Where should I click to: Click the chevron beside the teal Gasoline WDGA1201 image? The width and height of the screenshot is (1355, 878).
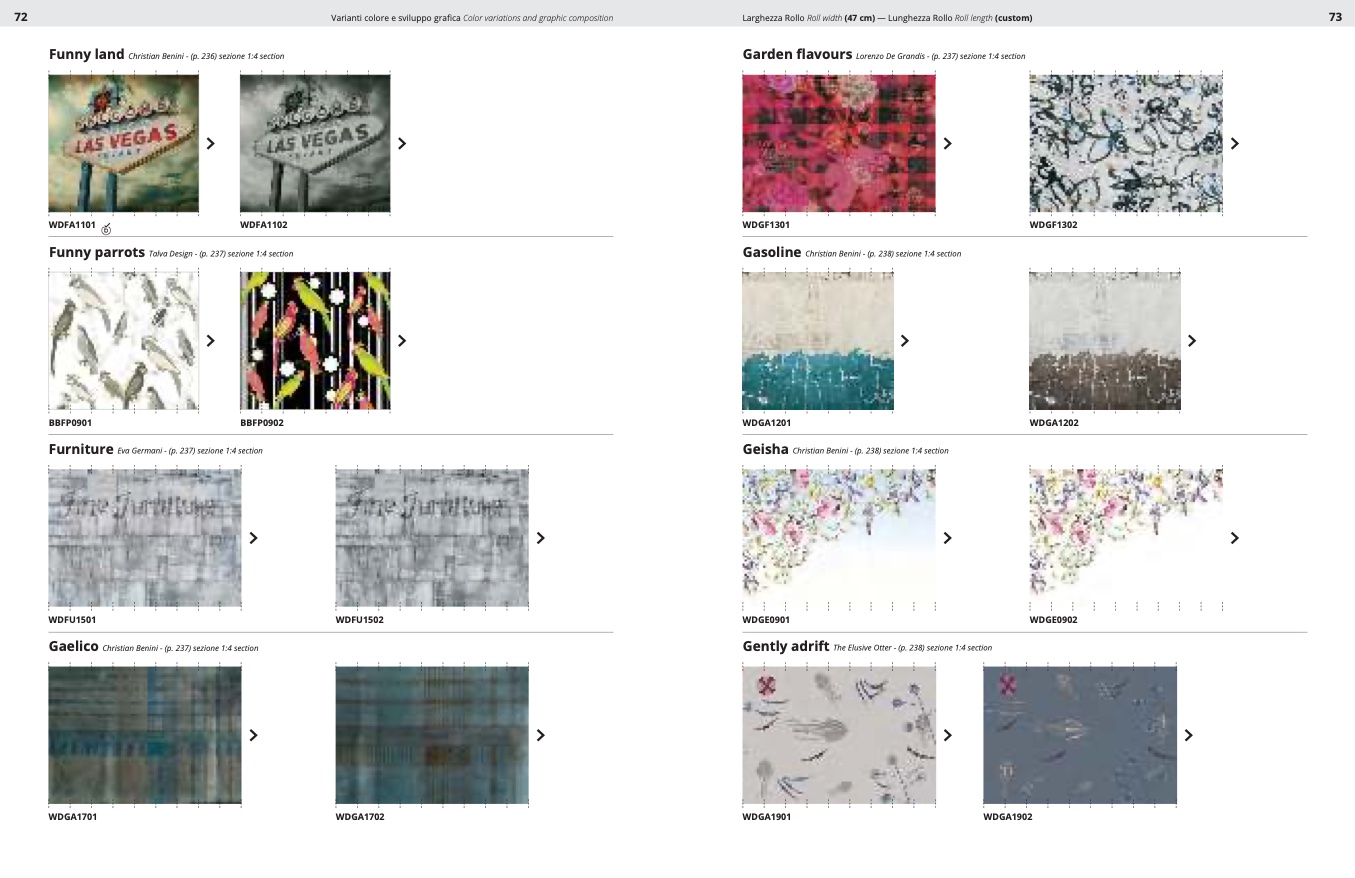click(x=904, y=341)
